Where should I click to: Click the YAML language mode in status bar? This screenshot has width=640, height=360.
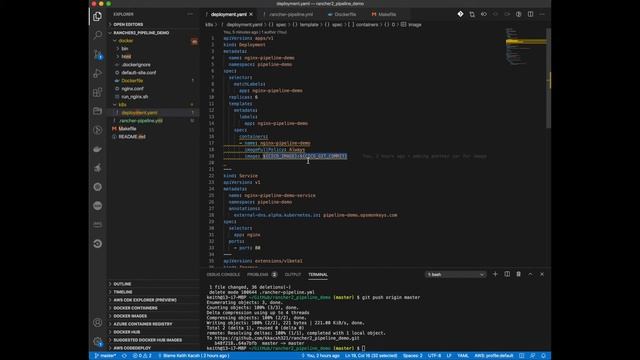coord(463,356)
